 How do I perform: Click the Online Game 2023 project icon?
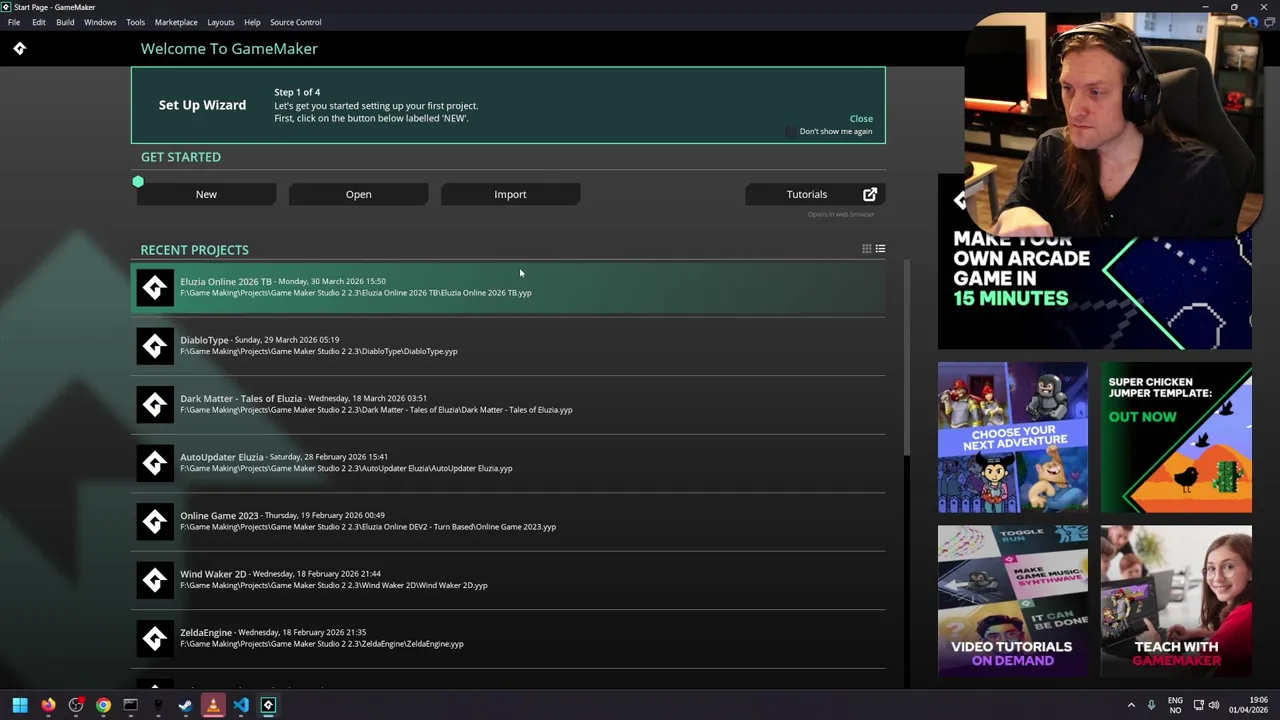point(155,522)
